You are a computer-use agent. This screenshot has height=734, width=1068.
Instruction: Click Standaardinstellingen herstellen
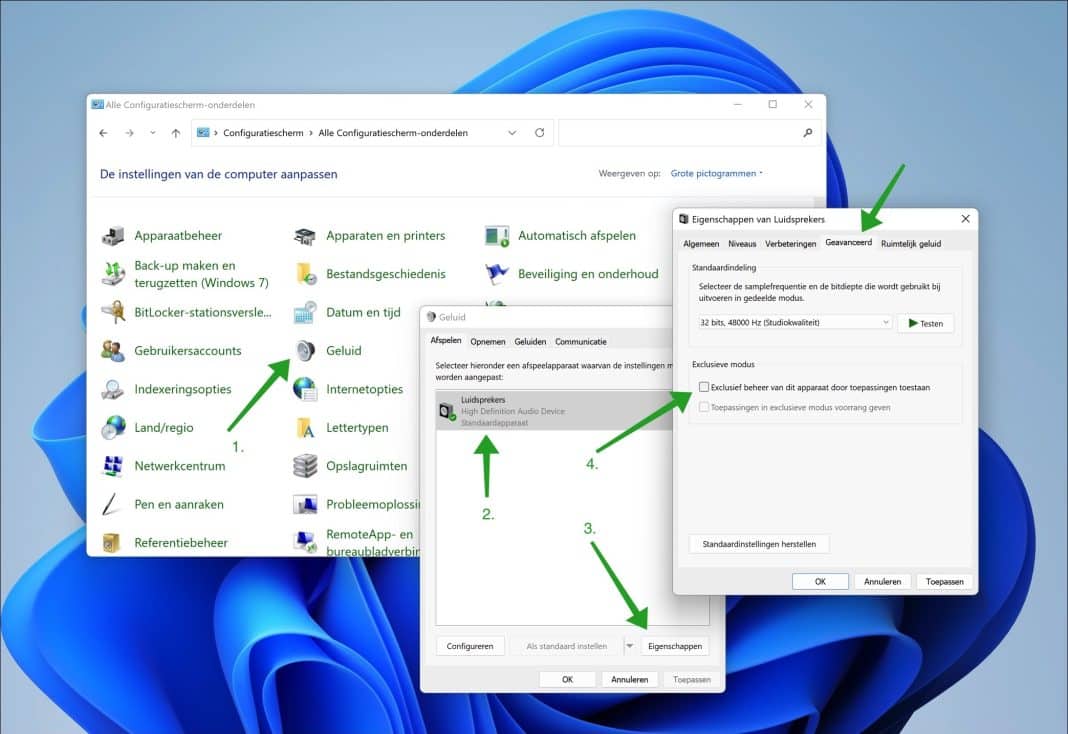click(758, 543)
